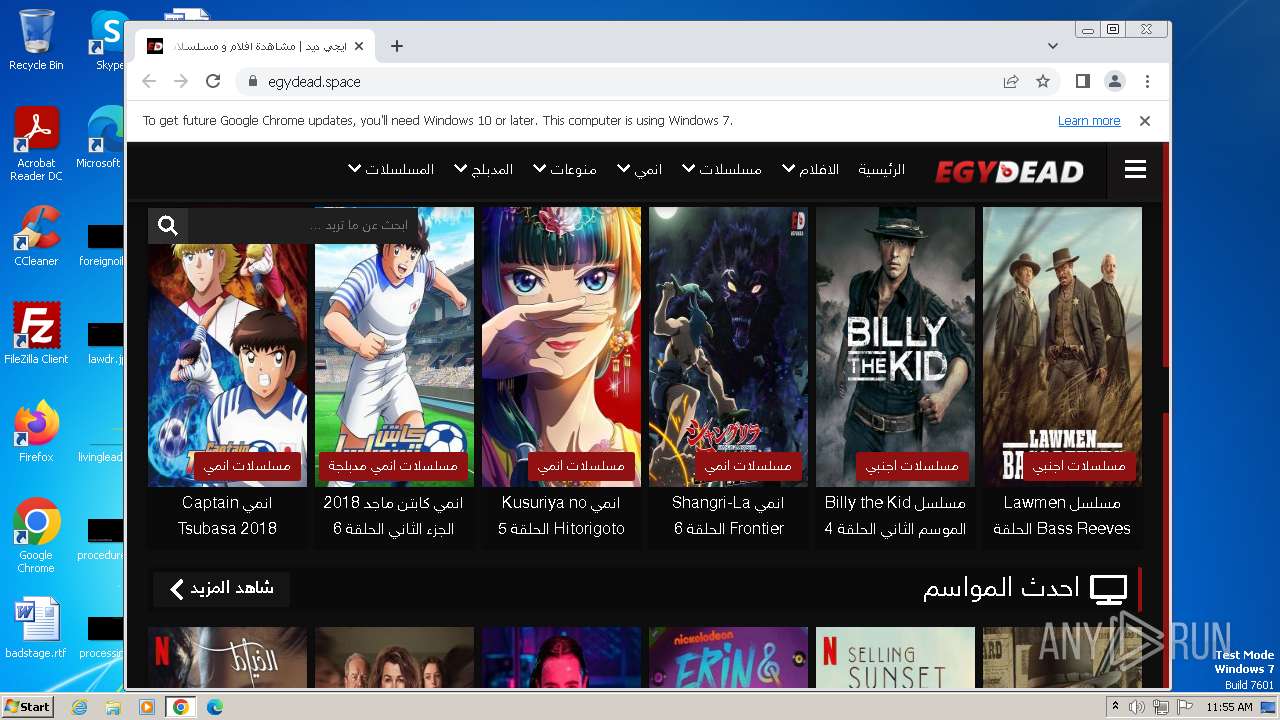Open Lawmen Bass Reeves poster
The height and width of the screenshot is (720, 1280).
click(x=1062, y=346)
